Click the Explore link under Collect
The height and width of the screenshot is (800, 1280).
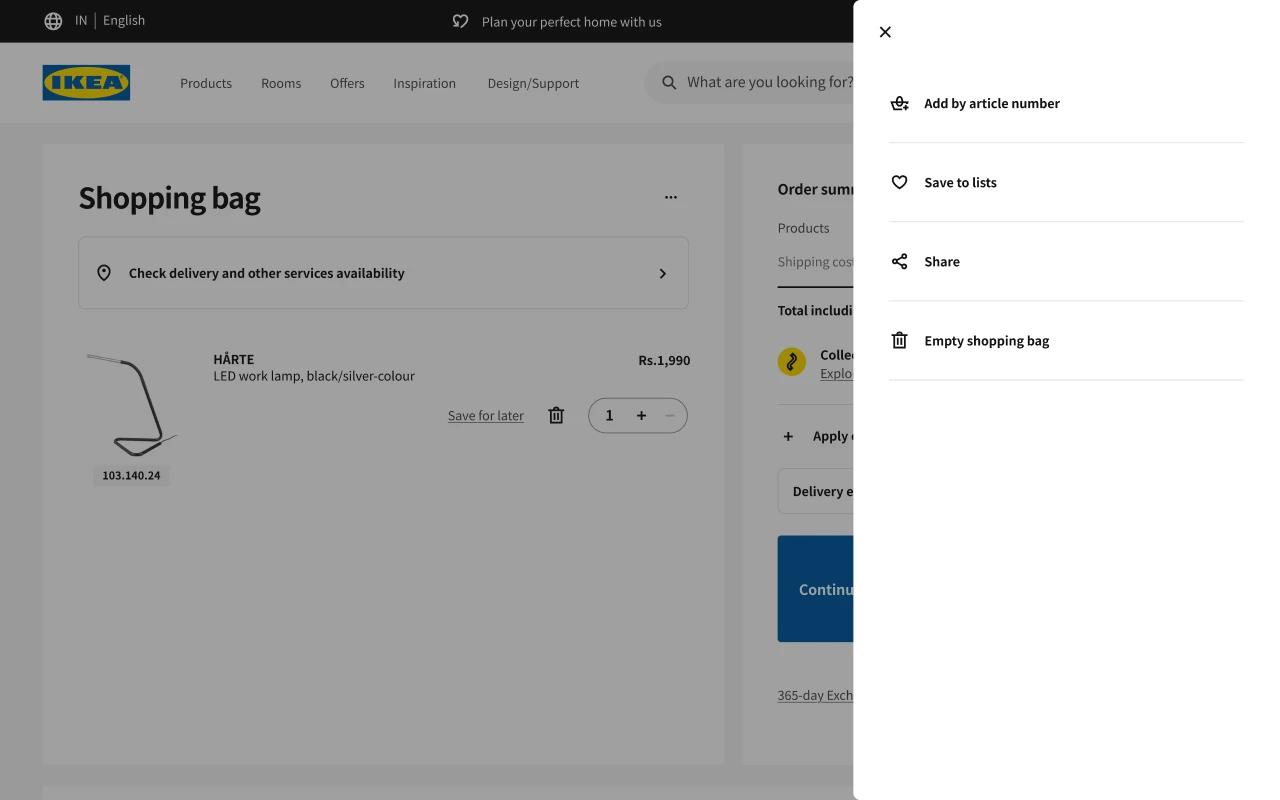pos(836,373)
